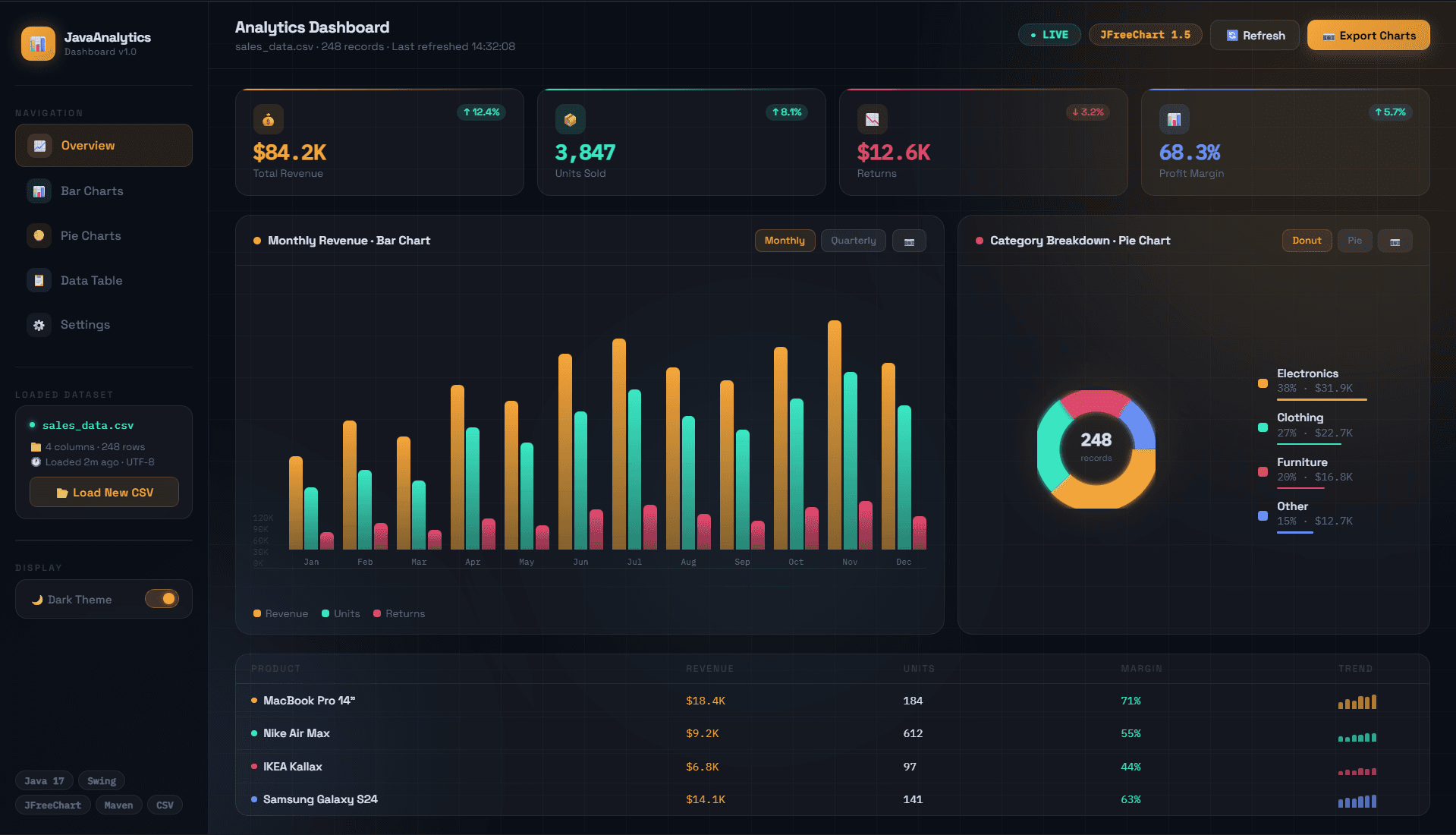Image resolution: width=1456 pixels, height=835 pixels.
Task: Switch the bar chart to Quarterly view
Action: pos(853,241)
